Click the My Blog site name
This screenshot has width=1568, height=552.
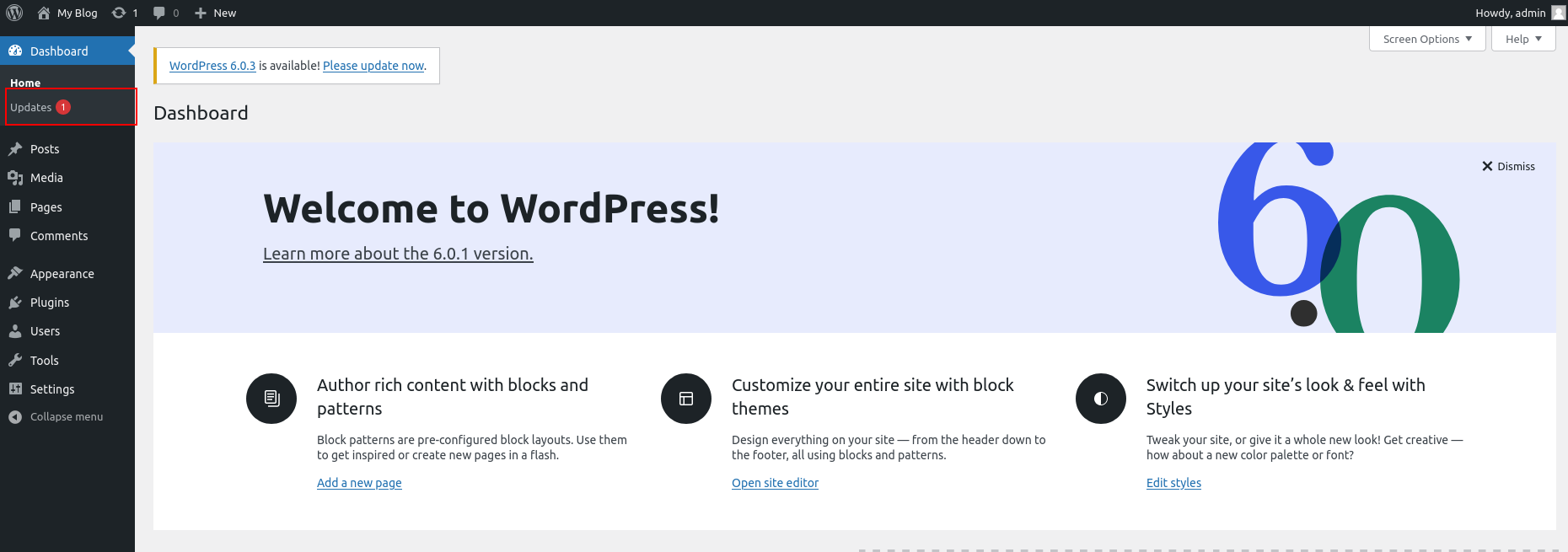tap(77, 13)
